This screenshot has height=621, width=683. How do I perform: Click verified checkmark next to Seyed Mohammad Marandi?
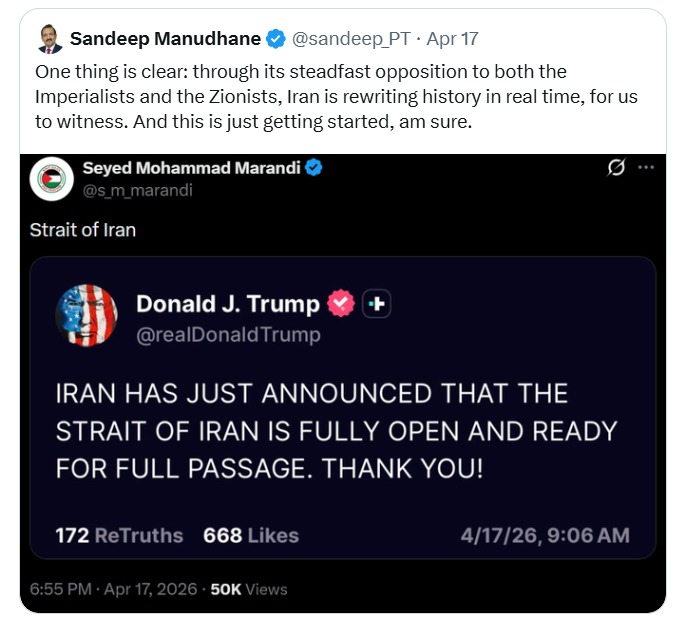click(x=314, y=168)
